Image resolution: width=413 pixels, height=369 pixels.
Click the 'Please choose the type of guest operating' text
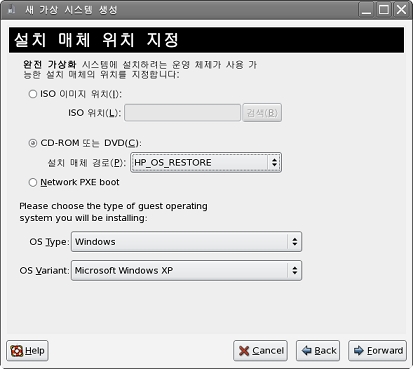pyautogui.click(x=113, y=206)
